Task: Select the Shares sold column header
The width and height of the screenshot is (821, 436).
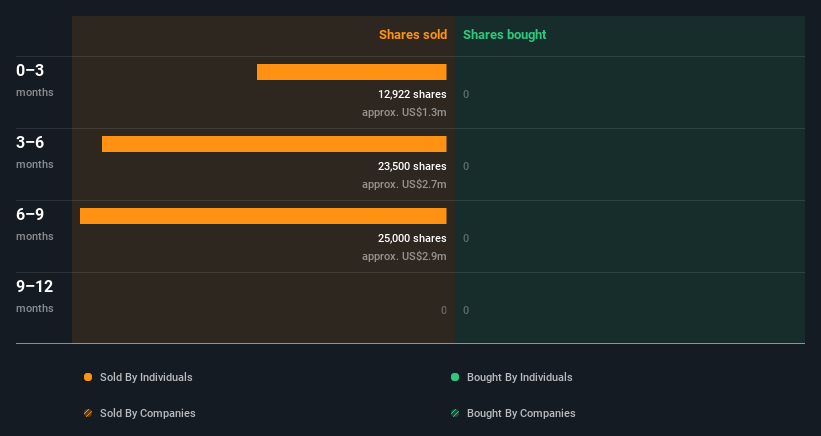Action: [x=413, y=35]
